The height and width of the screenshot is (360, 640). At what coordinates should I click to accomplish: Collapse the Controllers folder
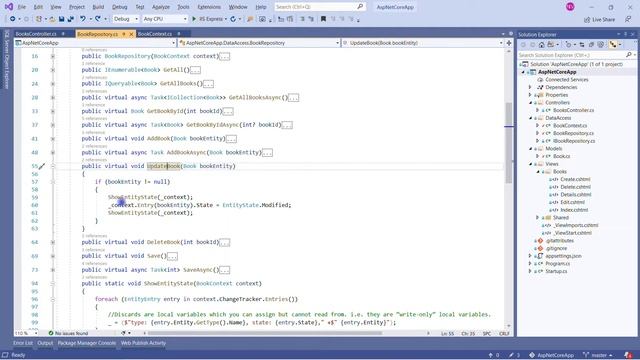click(x=530, y=103)
